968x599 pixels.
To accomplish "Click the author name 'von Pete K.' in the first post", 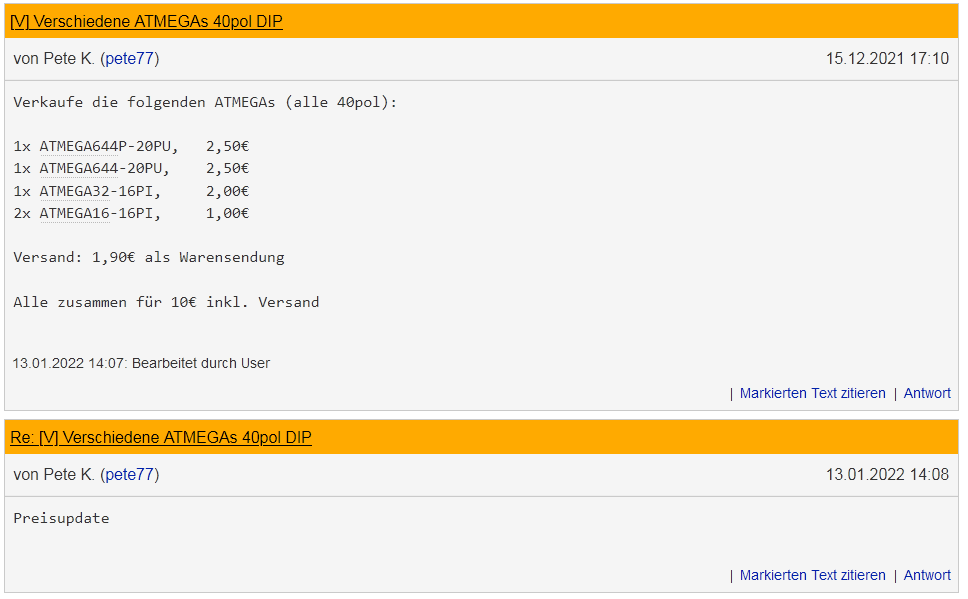I will [54, 59].
